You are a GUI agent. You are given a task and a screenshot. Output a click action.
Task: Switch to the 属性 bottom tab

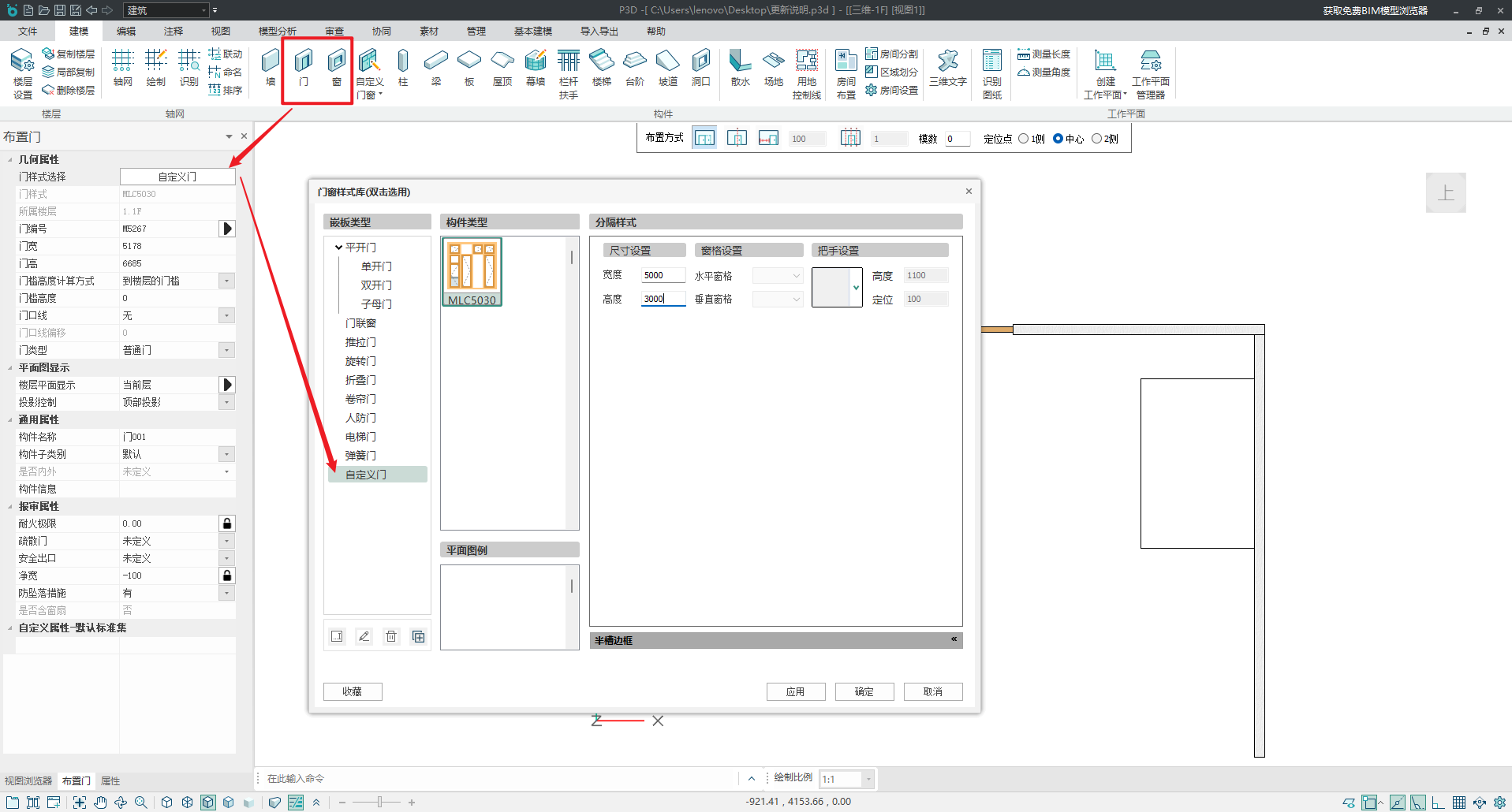[x=110, y=781]
